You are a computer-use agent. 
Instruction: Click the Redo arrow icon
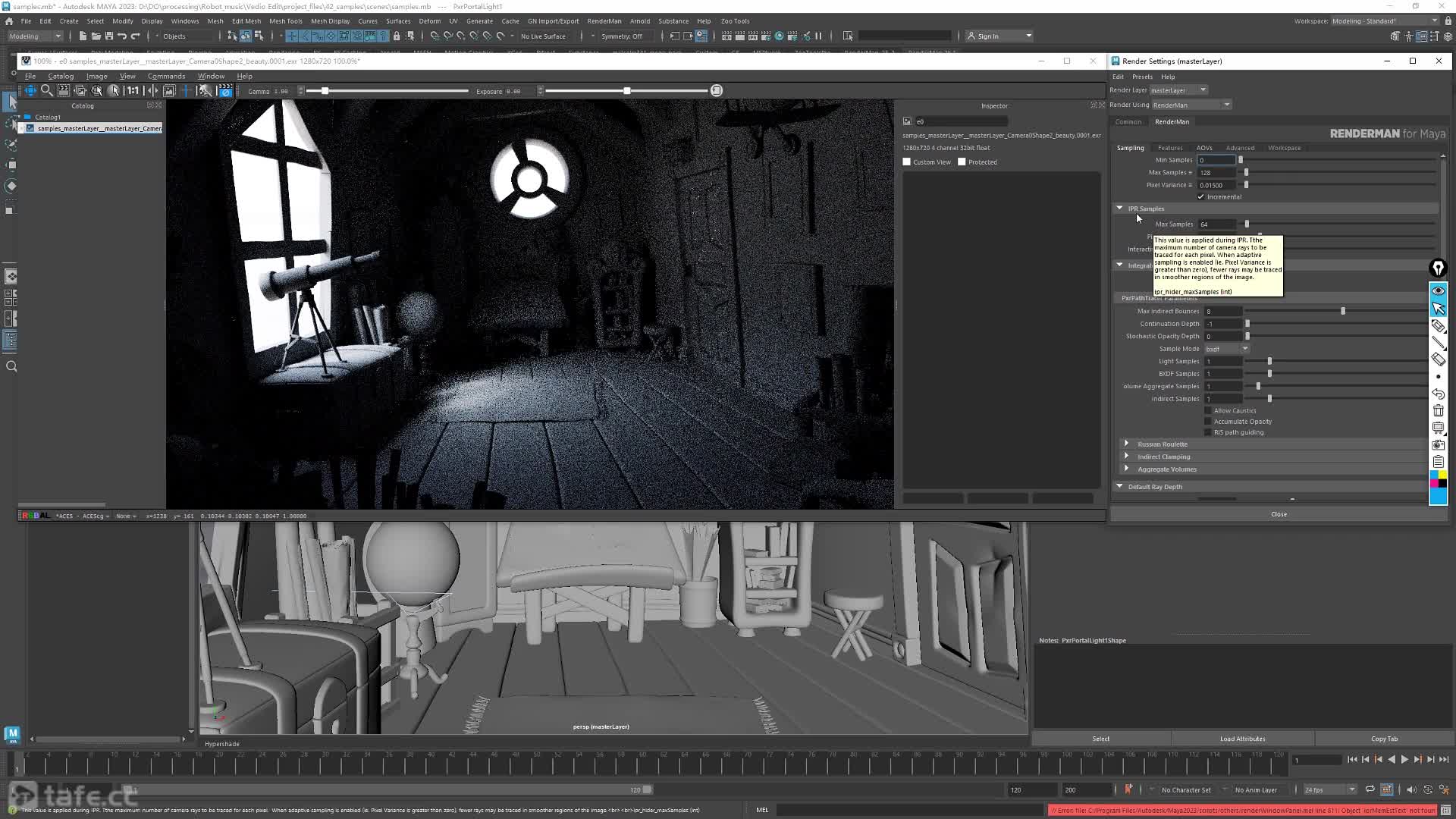(136, 36)
